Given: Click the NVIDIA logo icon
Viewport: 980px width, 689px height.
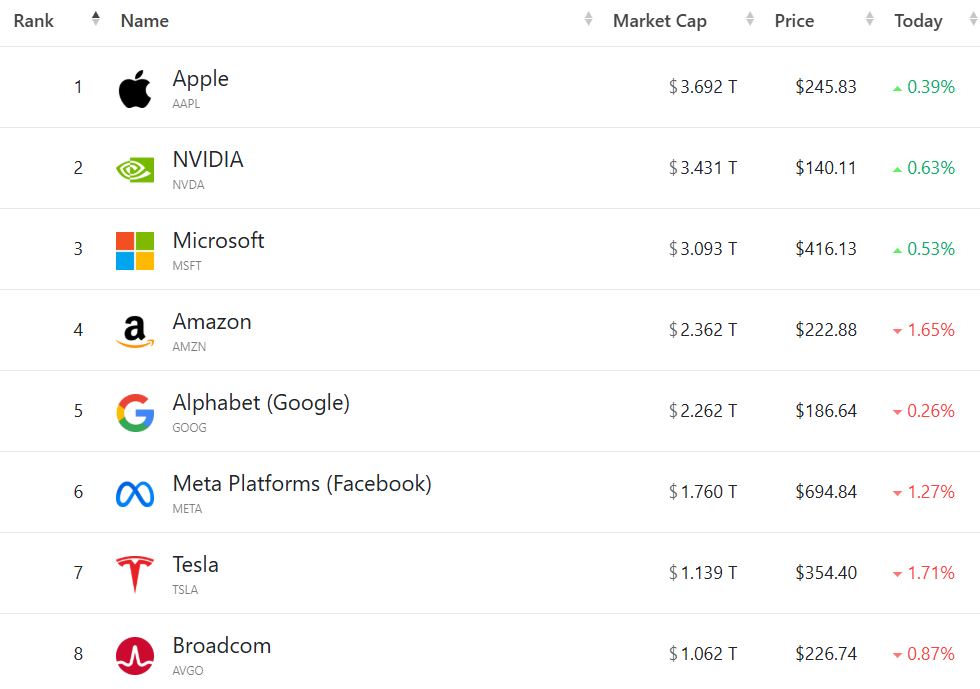Looking at the screenshot, I should pyautogui.click(x=135, y=169).
